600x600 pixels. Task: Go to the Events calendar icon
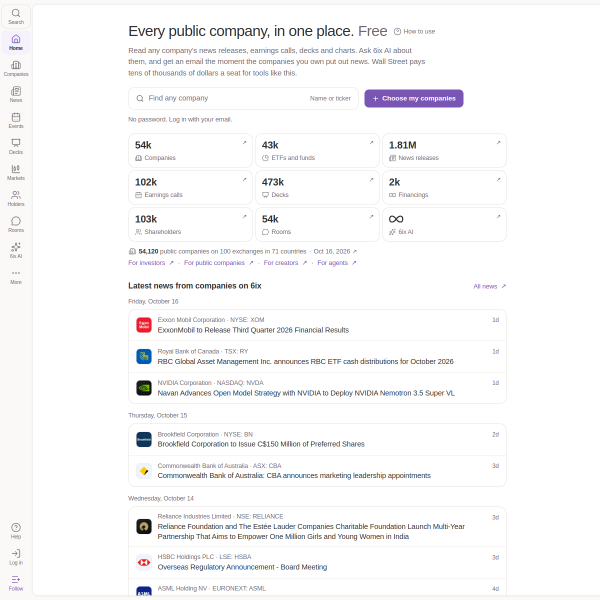[x=16, y=121]
